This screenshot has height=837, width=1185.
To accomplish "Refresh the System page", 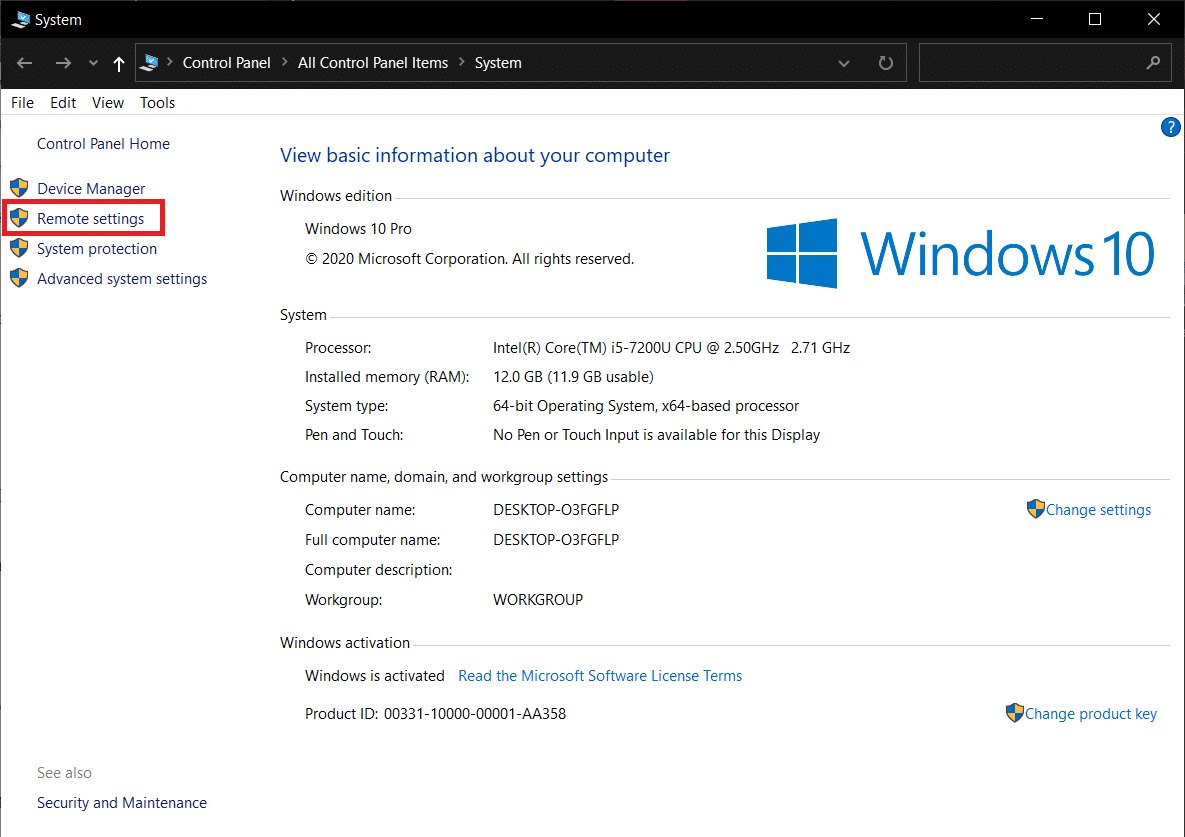I will point(885,63).
